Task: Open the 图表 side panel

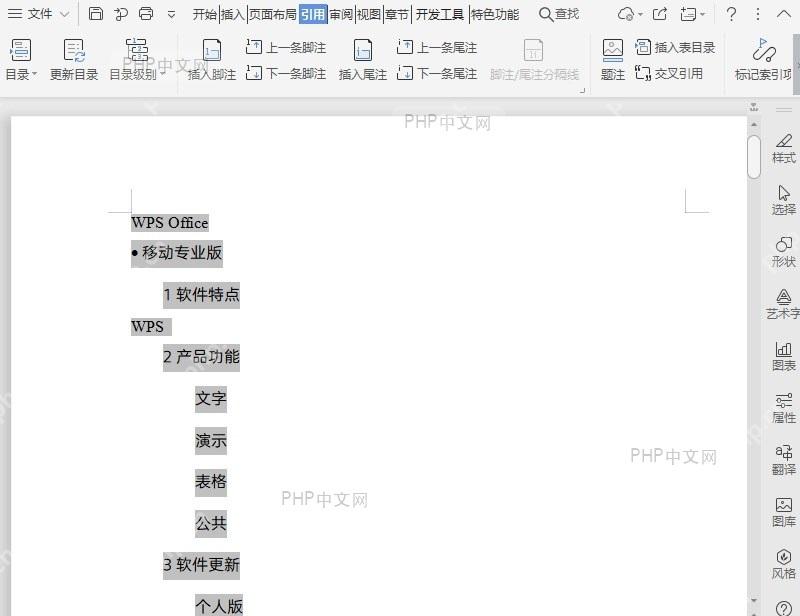Action: [784, 356]
